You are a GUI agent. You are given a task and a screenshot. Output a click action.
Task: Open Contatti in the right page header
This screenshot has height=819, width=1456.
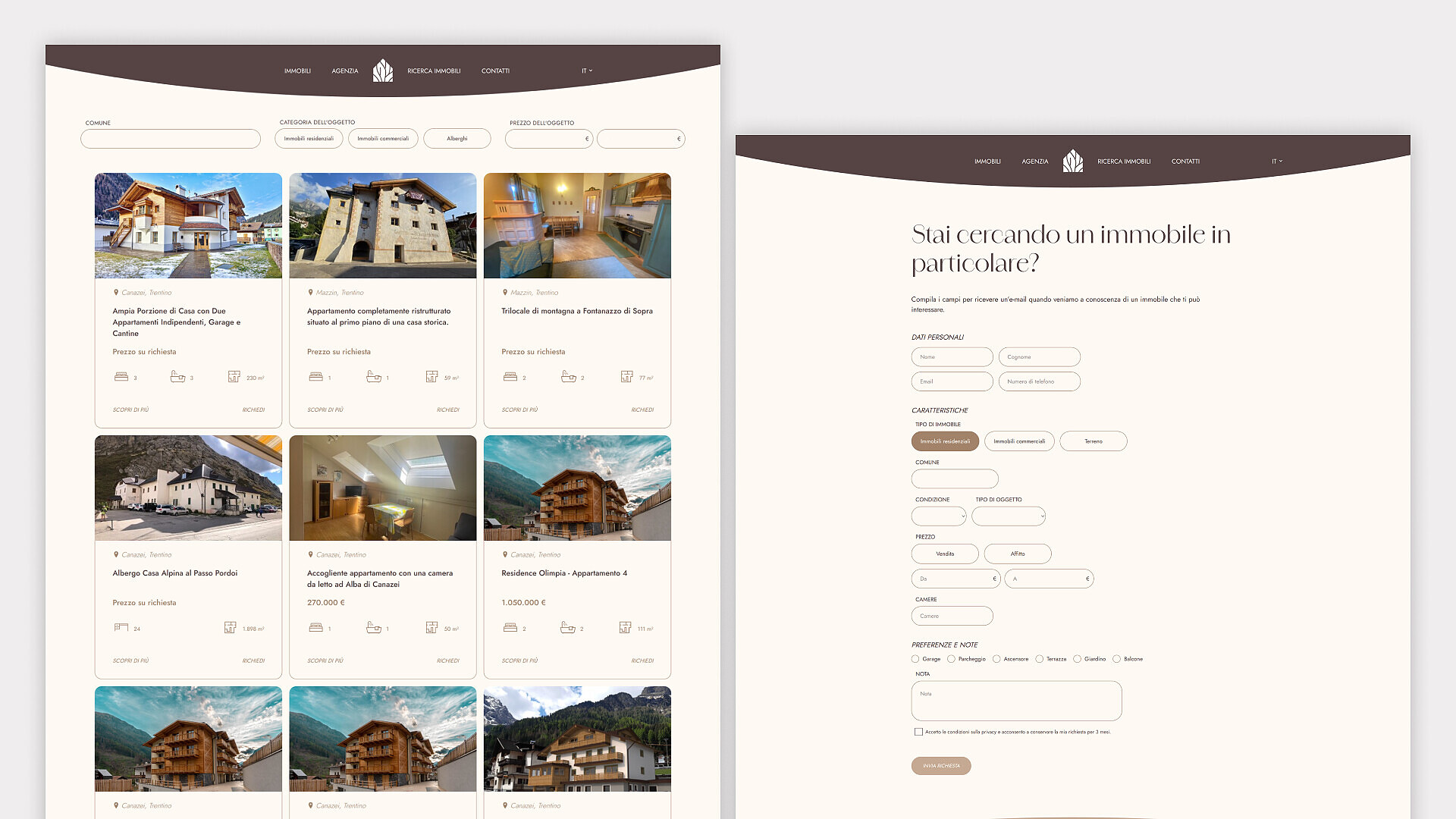click(1185, 161)
